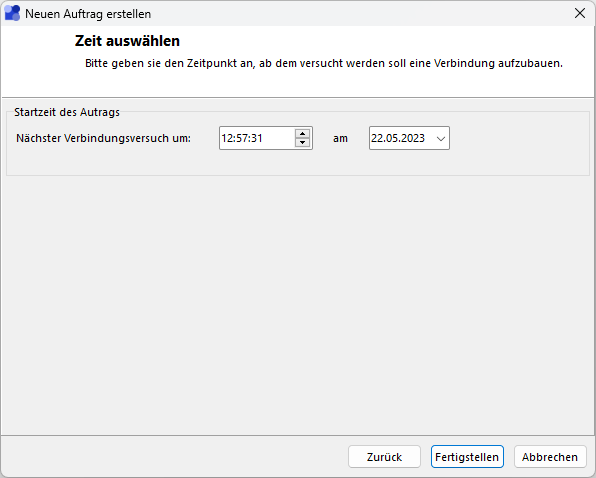The image size is (596, 478).
Task: Go back with the Zurück button
Action: pyautogui.click(x=384, y=457)
